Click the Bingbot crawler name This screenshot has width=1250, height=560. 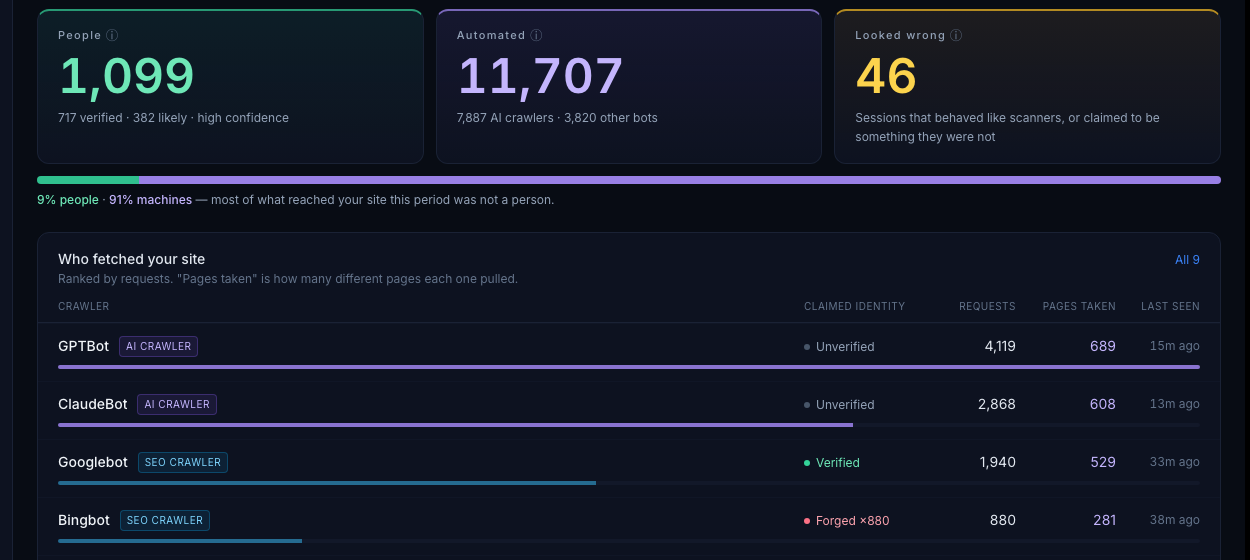tap(84, 520)
